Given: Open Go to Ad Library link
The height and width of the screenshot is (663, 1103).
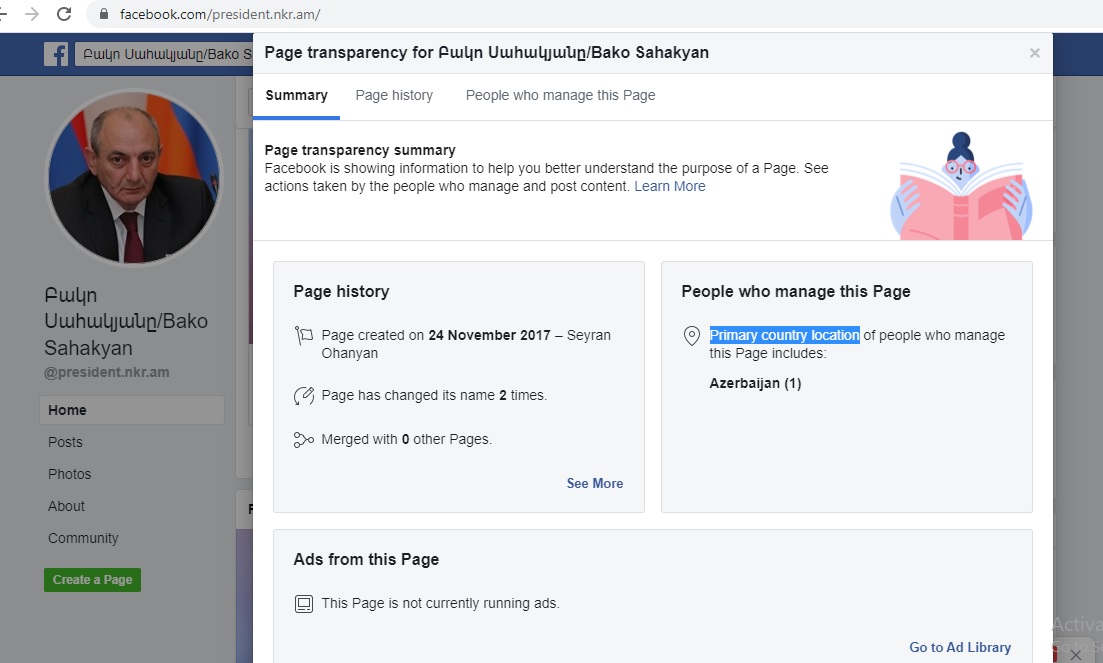Looking at the screenshot, I should click(x=959, y=648).
